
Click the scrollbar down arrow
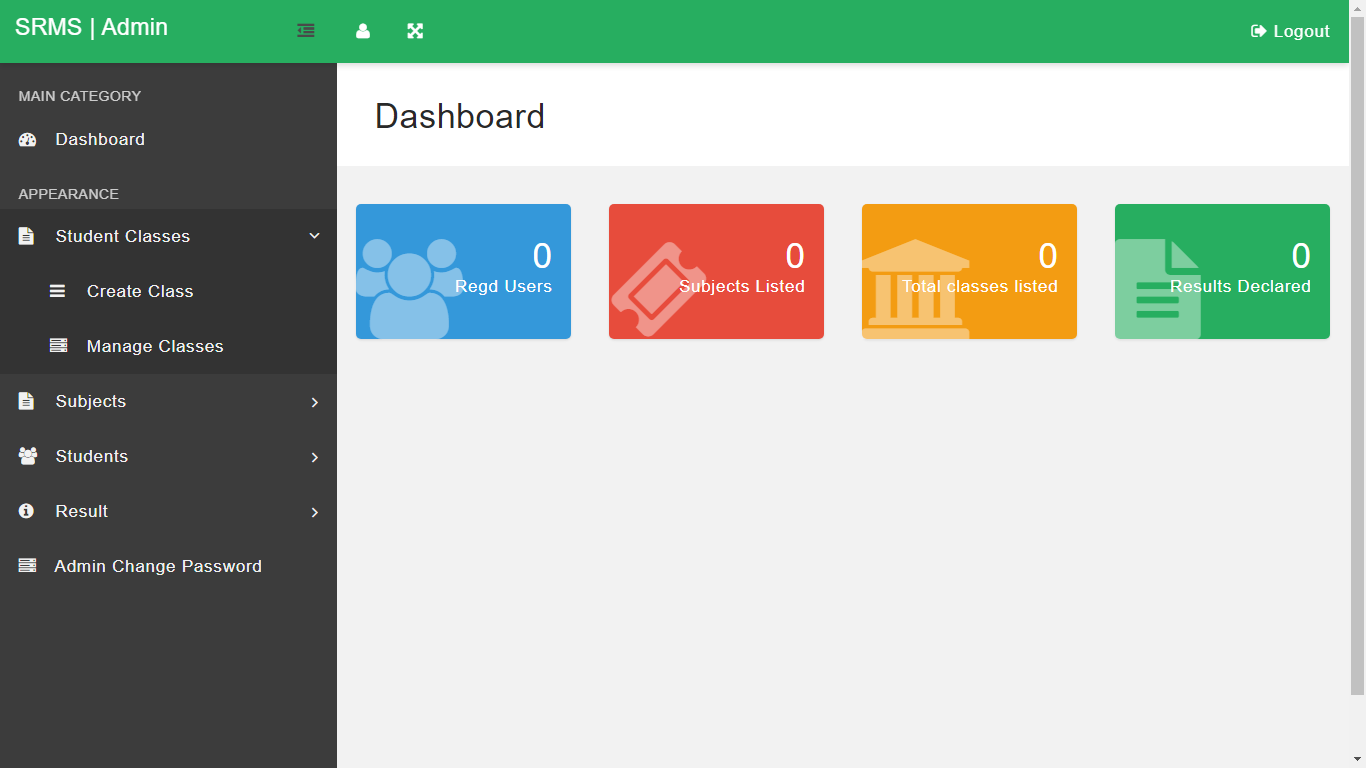[x=1357, y=759]
